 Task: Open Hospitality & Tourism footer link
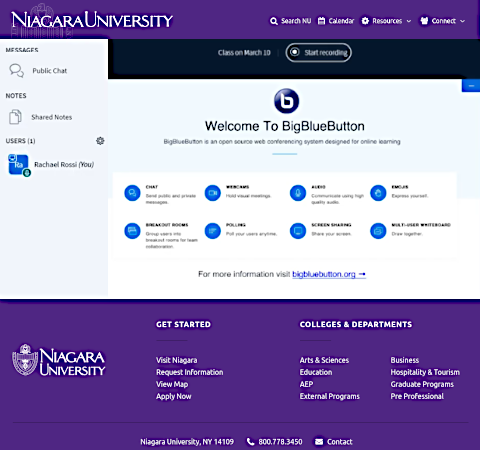click(425, 372)
